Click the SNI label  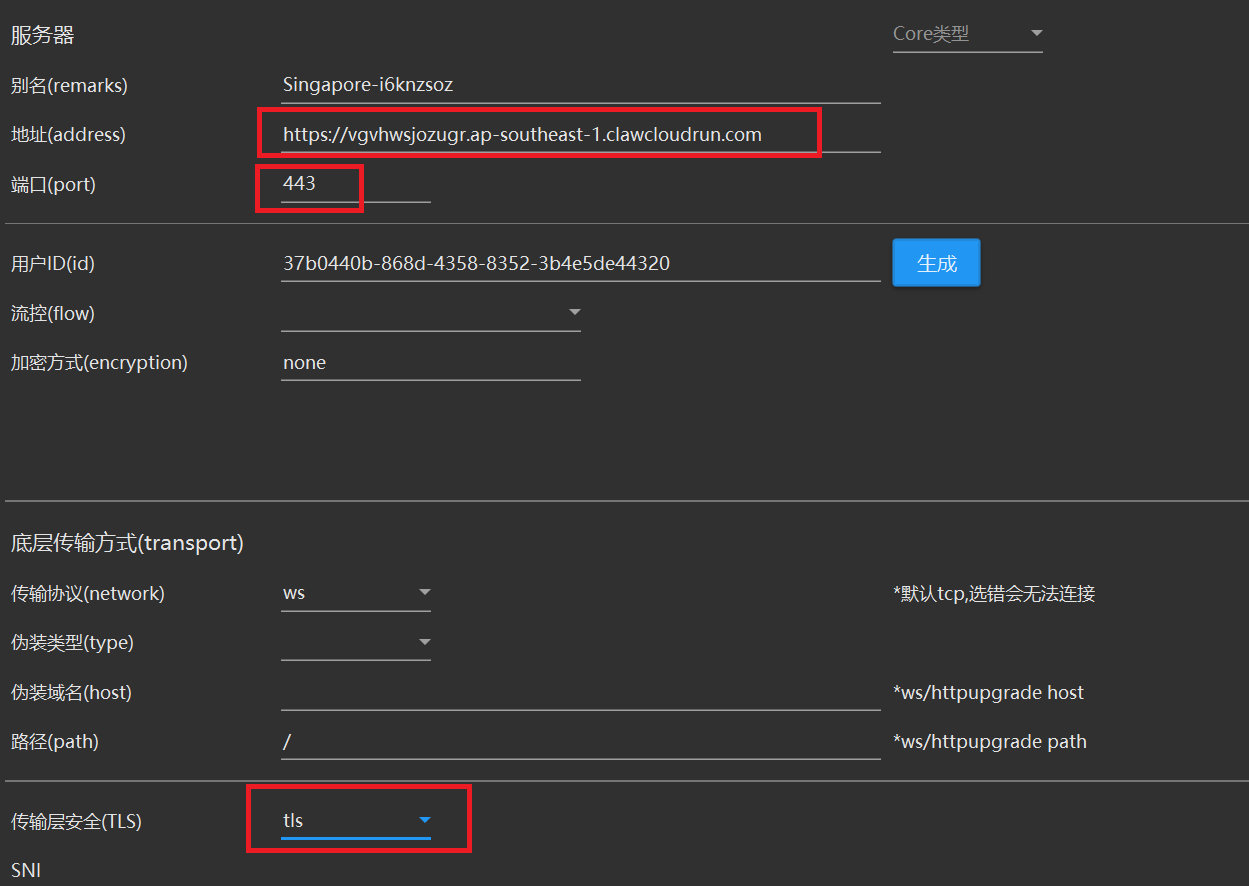(26, 870)
